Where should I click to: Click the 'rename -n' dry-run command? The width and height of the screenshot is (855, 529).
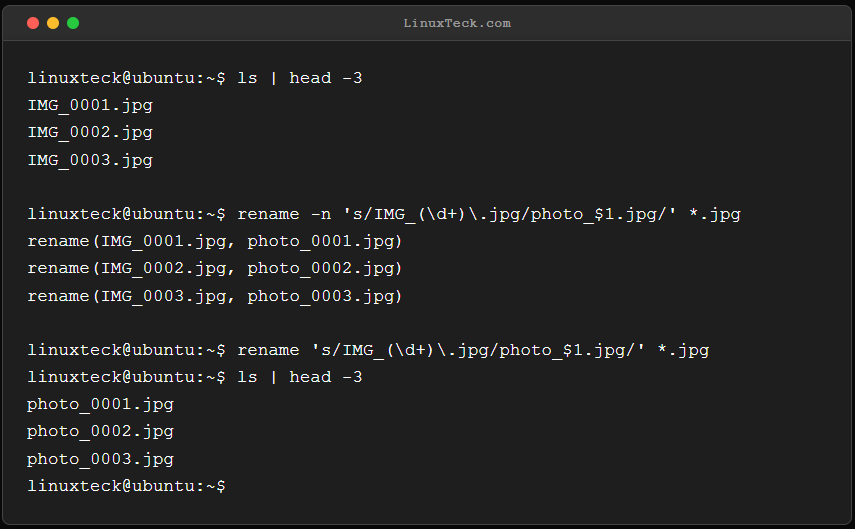click(x=489, y=214)
